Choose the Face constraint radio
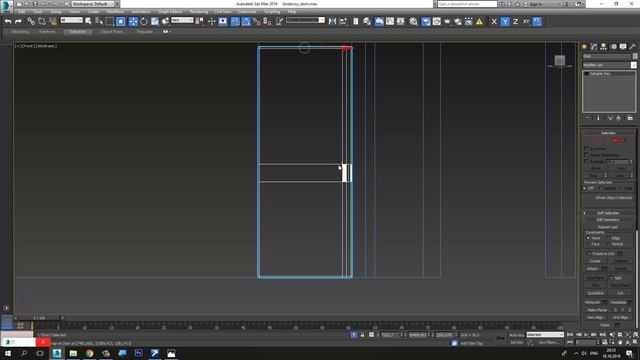 pos(588,244)
